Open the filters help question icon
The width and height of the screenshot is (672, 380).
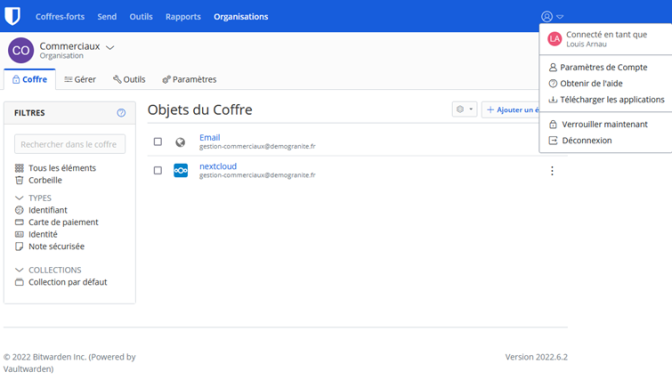[x=121, y=113]
